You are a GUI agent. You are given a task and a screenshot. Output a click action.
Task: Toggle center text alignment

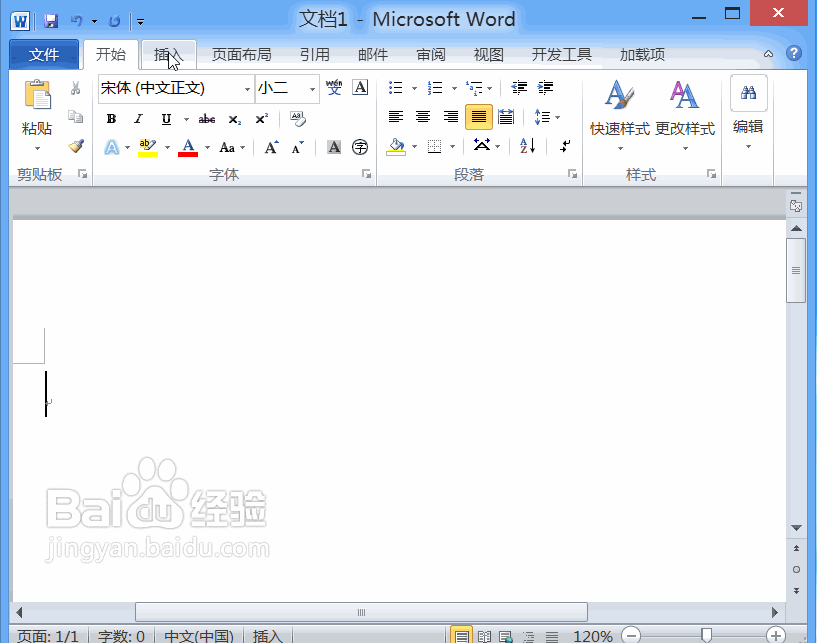point(423,117)
